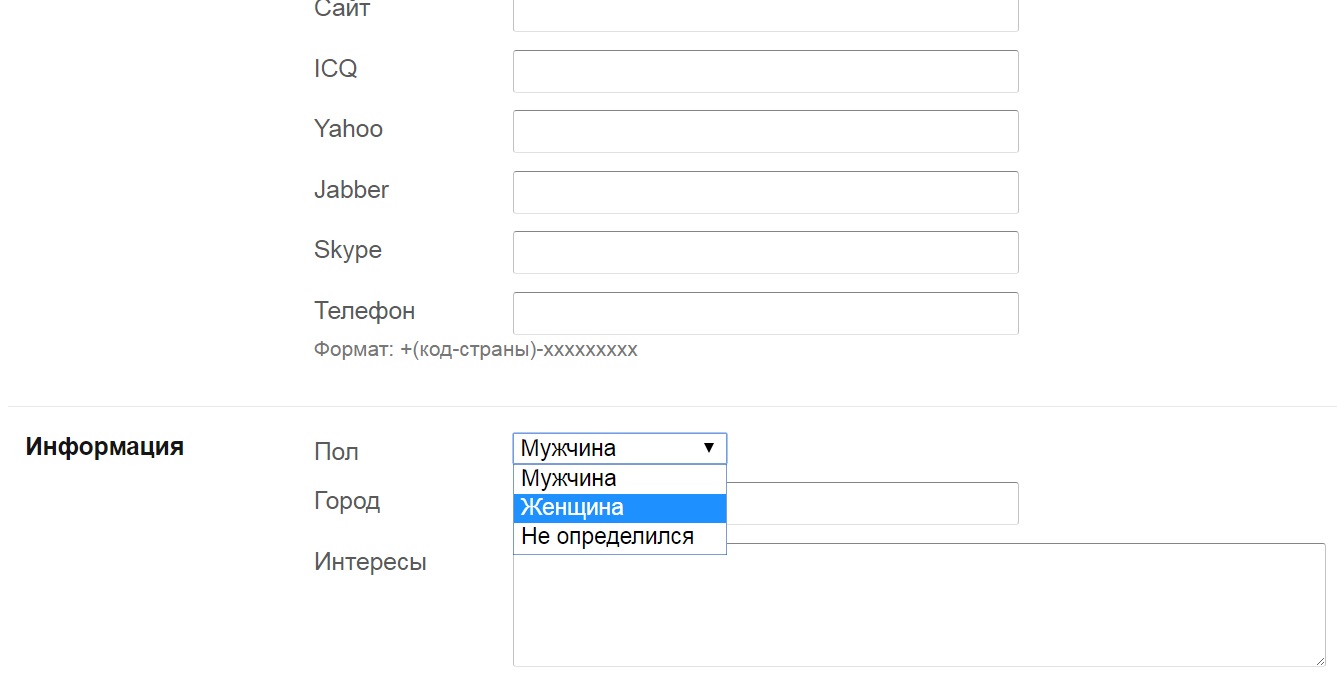1337x683 pixels.
Task: Click the Пол label
Action: [x=336, y=451]
